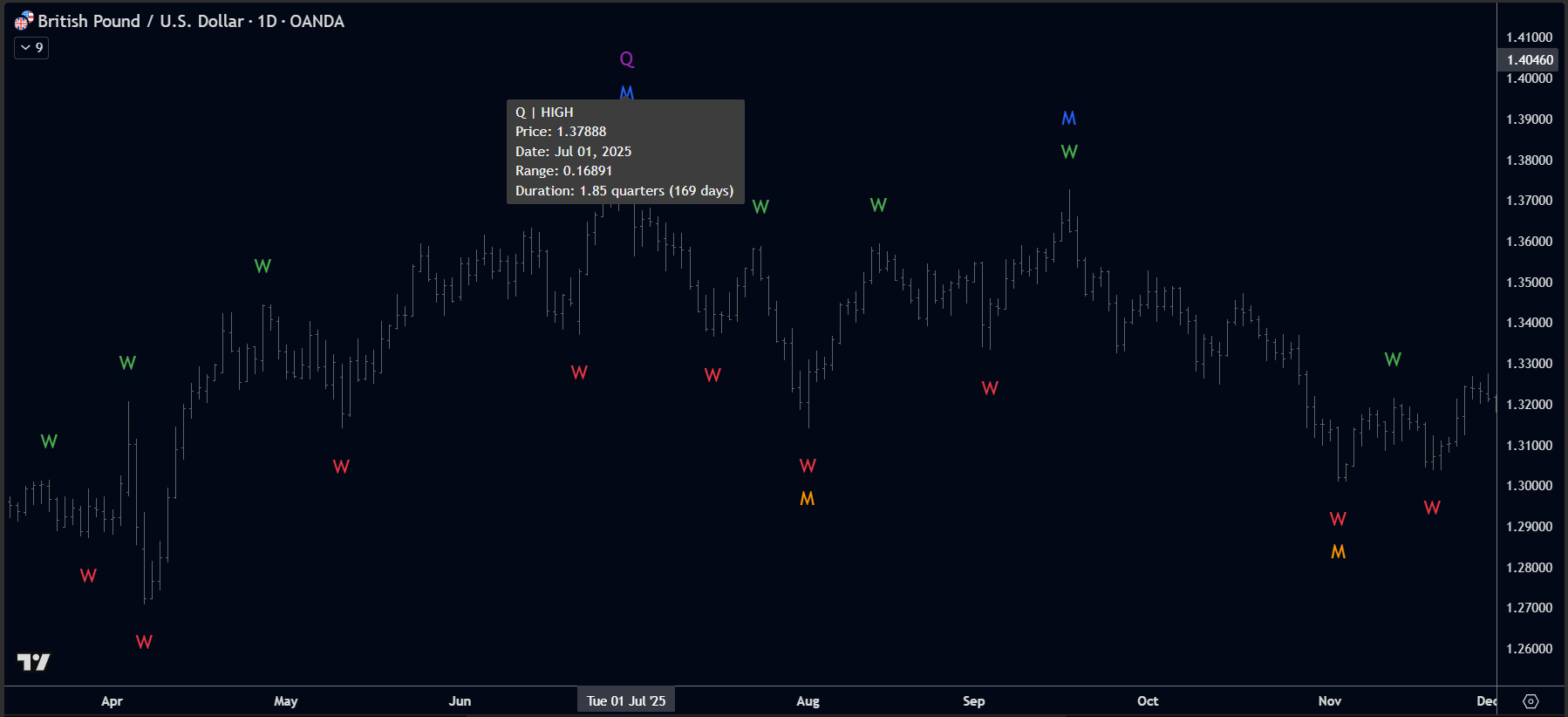The image size is (1568, 717).
Task: Click the GBP/USD flag pair icon
Action: tap(24, 21)
